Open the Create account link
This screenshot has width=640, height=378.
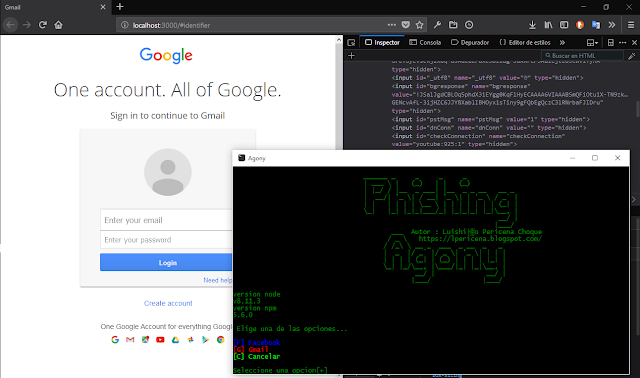coord(168,303)
